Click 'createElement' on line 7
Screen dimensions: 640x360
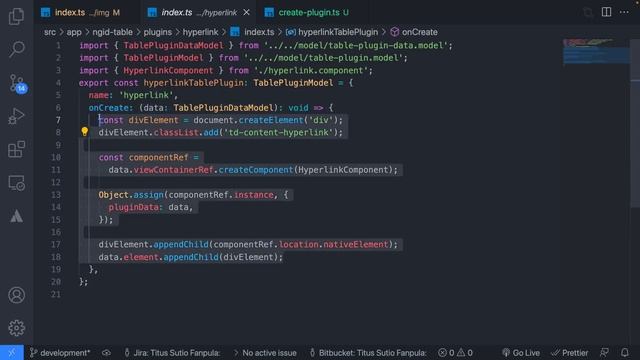click(271, 120)
